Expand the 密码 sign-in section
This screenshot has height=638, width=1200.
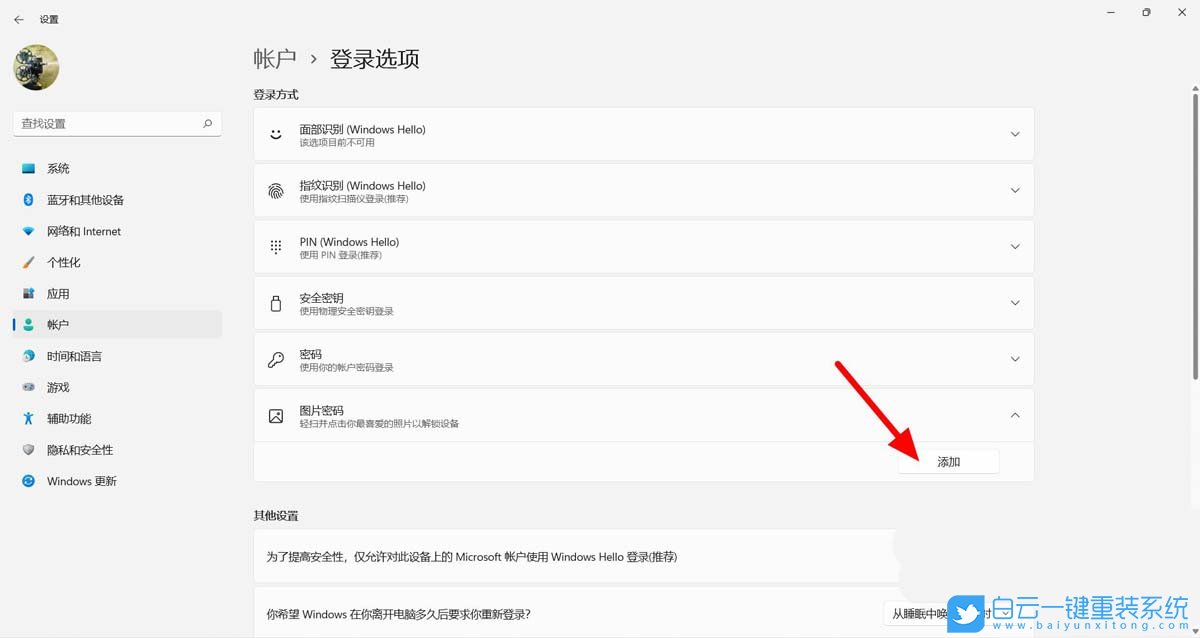coord(1015,359)
